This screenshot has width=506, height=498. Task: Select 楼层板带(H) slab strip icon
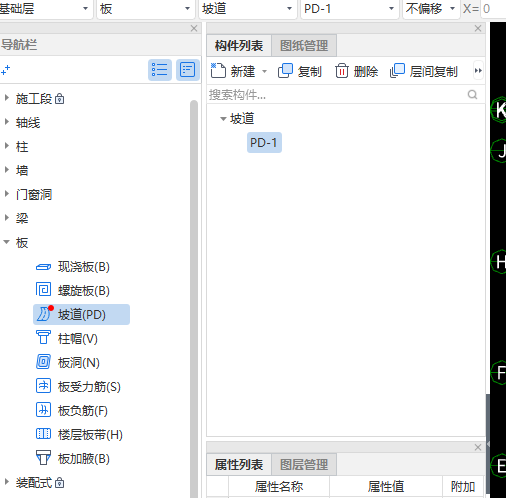(43, 434)
